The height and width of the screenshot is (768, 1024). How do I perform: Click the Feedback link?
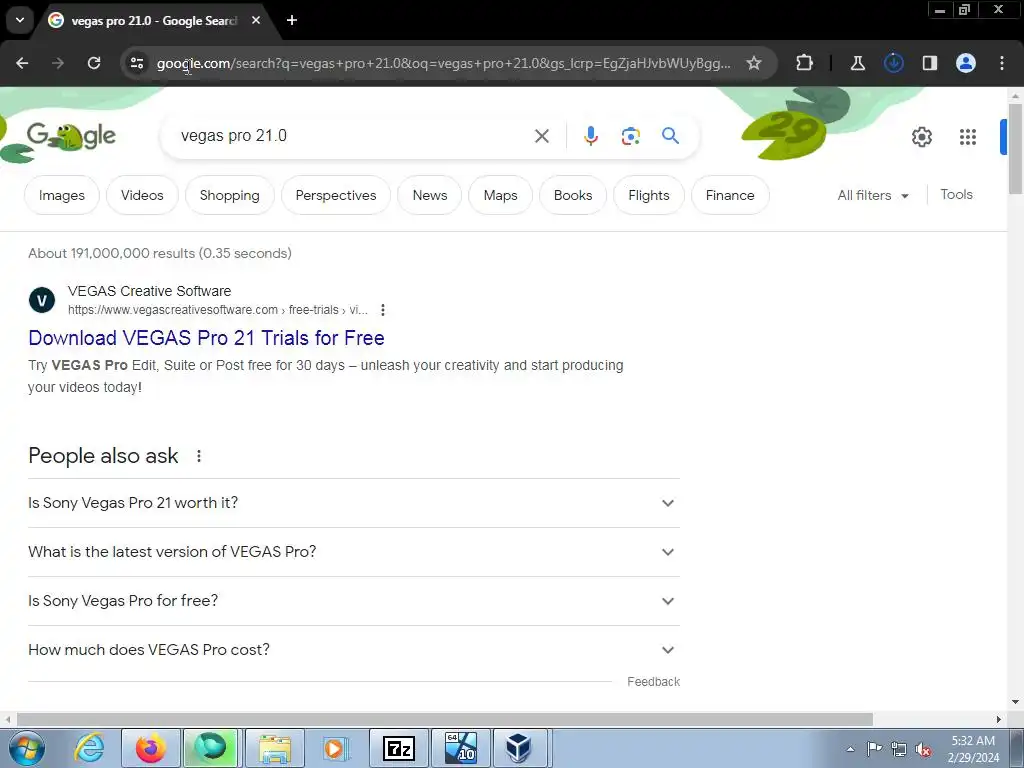(653, 682)
